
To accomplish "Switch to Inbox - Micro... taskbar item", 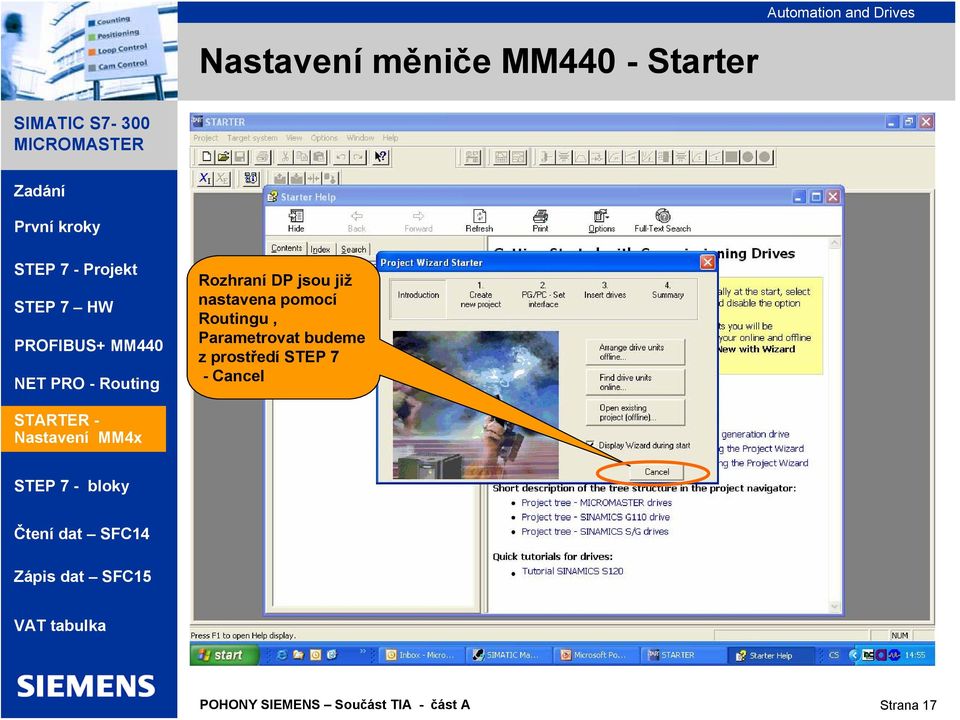I will [x=421, y=655].
